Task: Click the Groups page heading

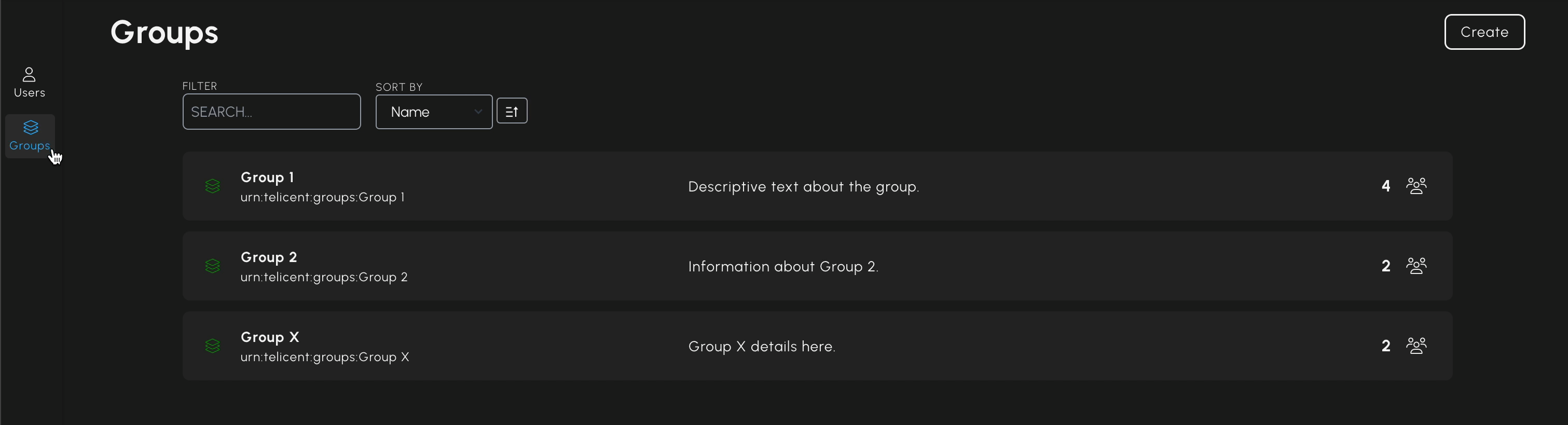Action: pyautogui.click(x=164, y=32)
